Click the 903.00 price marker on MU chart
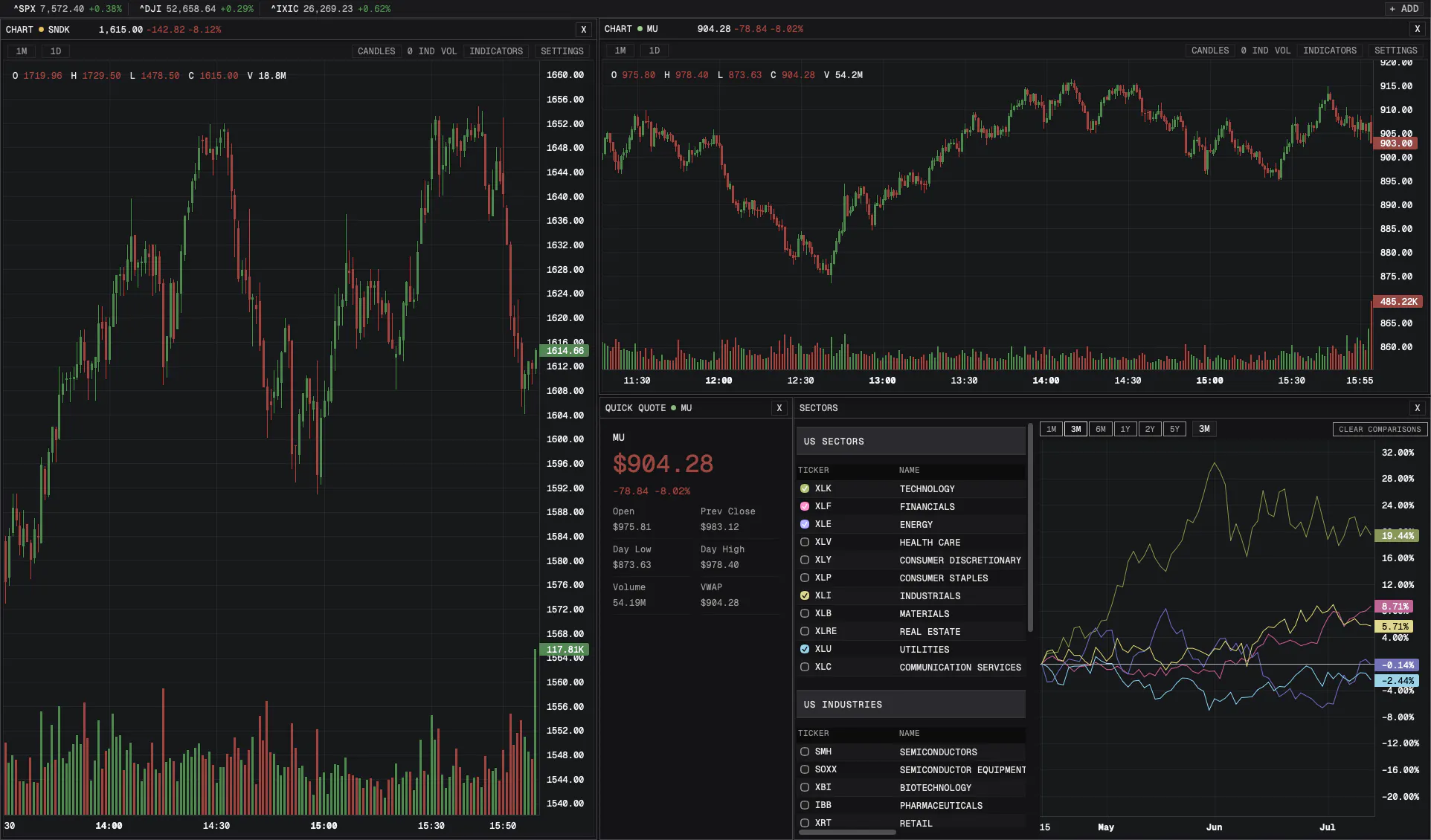Image resolution: width=1431 pixels, height=840 pixels. tap(1395, 143)
